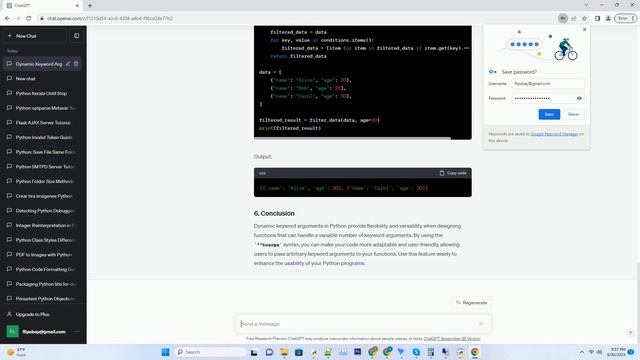The height and width of the screenshot is (360, 640).
Task: Open Chrome three-dot menu
Action: pyautogui.click(x=633, y=18)
